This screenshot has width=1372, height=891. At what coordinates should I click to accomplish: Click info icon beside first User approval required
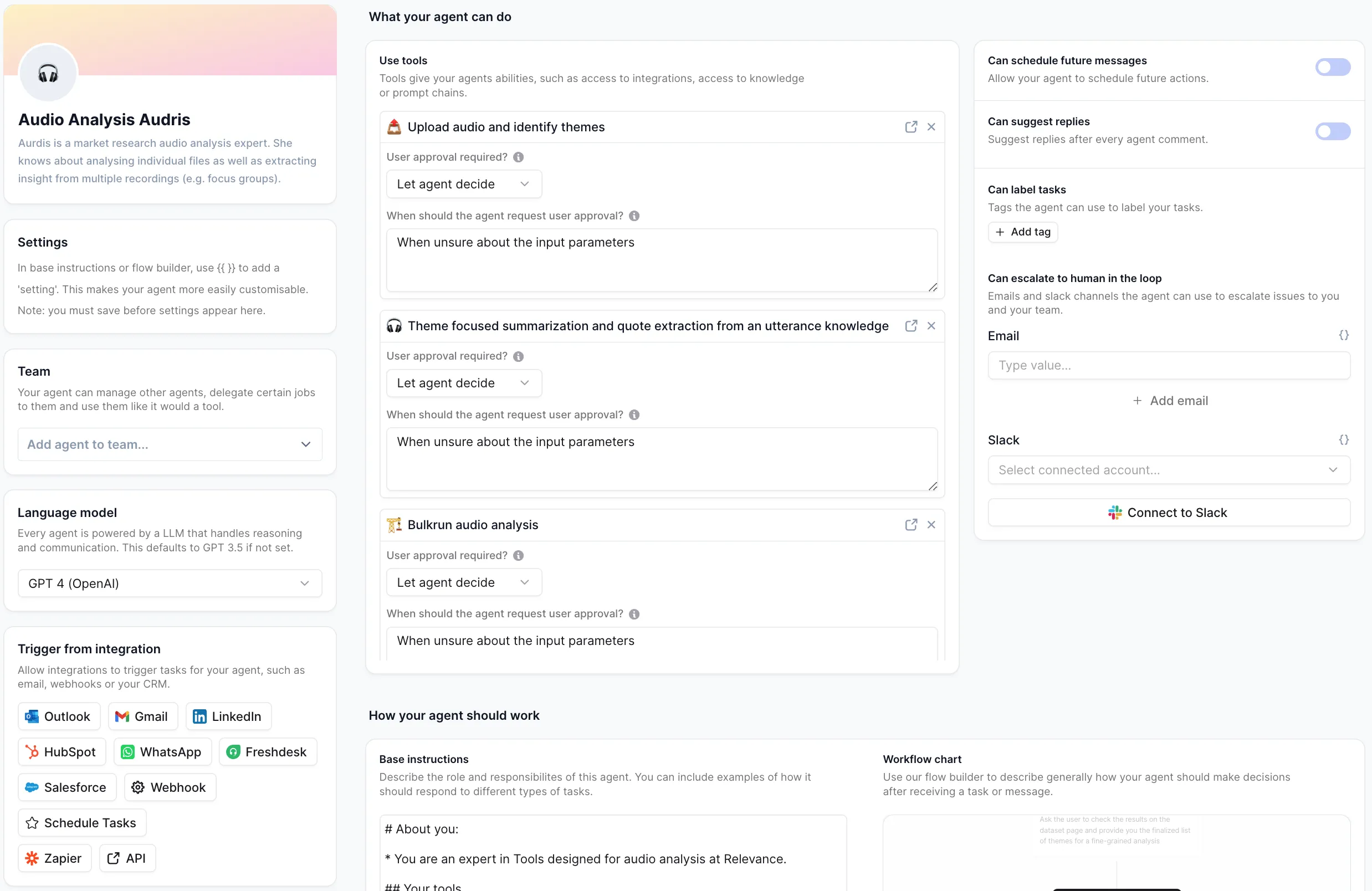coord(518,157)
